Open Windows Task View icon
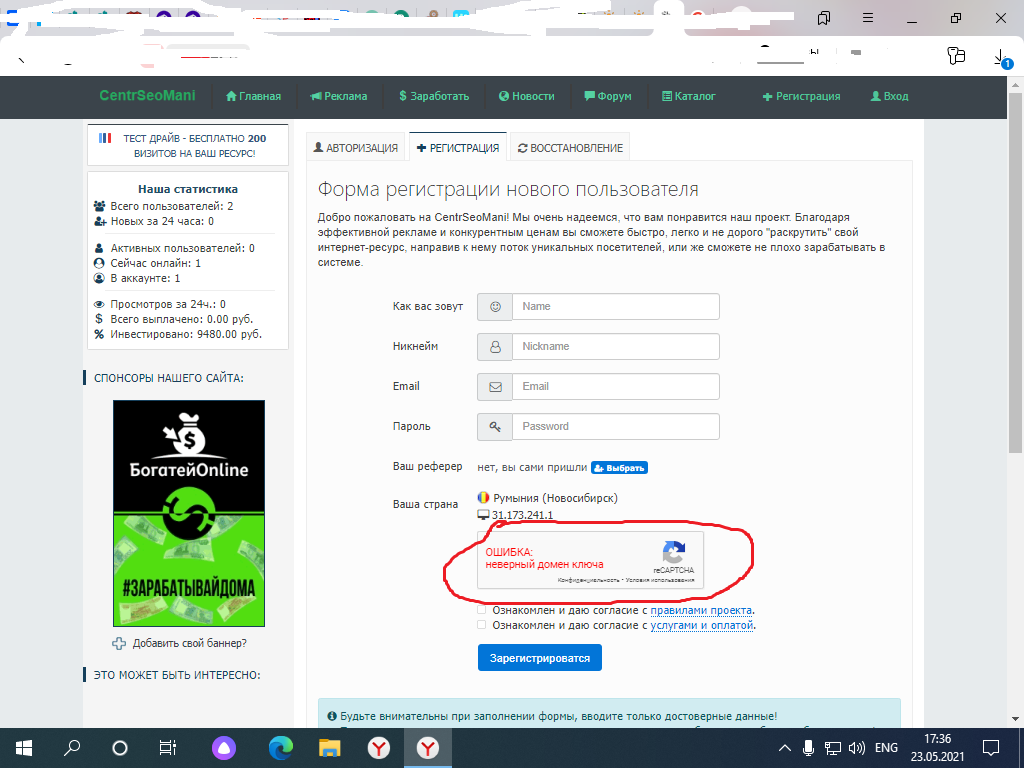 tap(168, 747)
